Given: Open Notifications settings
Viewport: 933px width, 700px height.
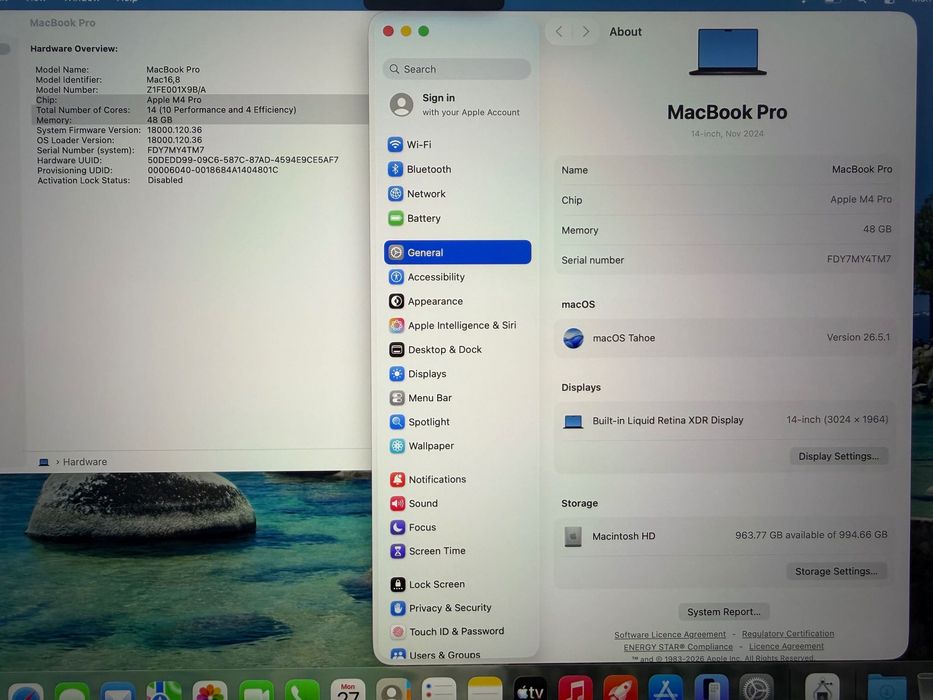Looking at the screenshot, I should (x=428, y=479).
